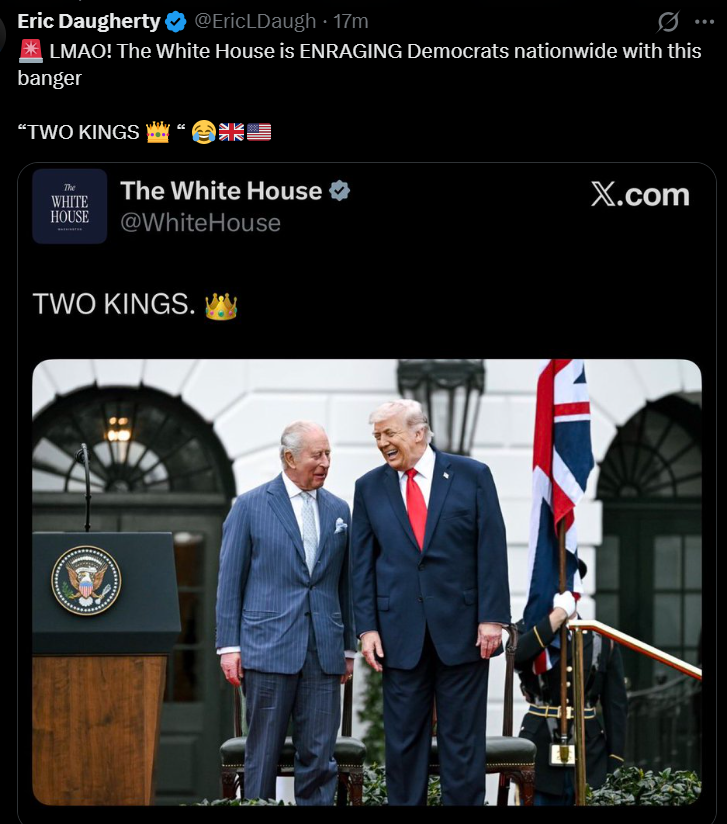The height and width of the screenshot is (824, 727).
Task: Click the 17m post timestamp
Action: pyautogui.click(x=351, y=22)
